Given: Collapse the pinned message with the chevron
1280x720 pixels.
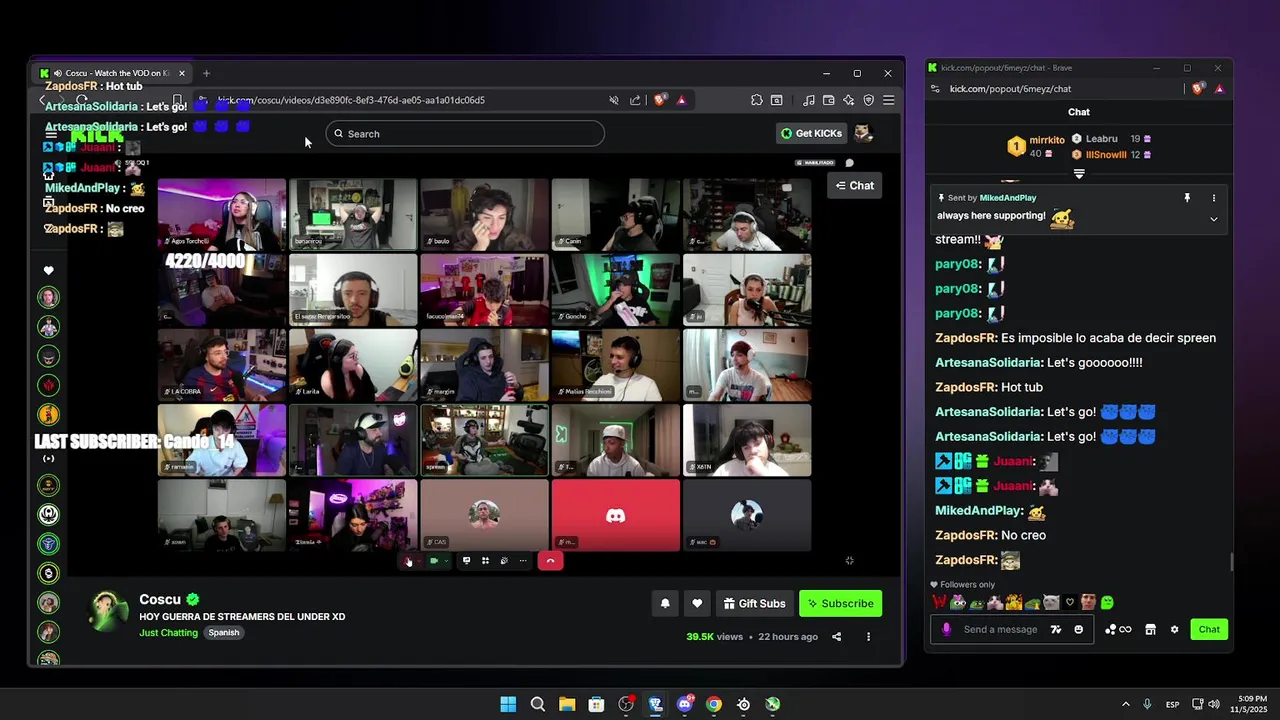Looking at the screenshot, I should click(x=1213, y=219).
